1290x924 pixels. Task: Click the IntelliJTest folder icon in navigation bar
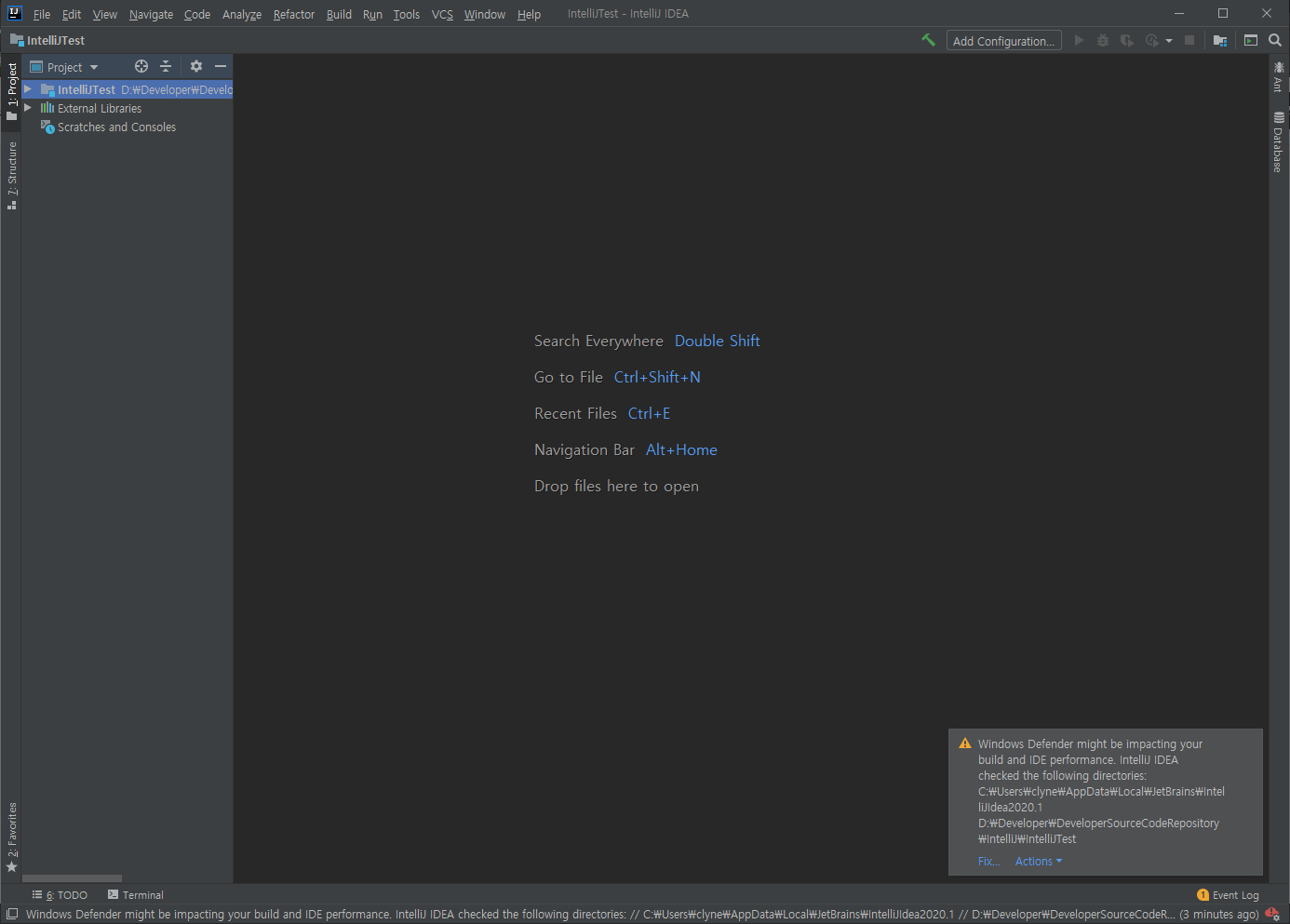pos(17,40)
